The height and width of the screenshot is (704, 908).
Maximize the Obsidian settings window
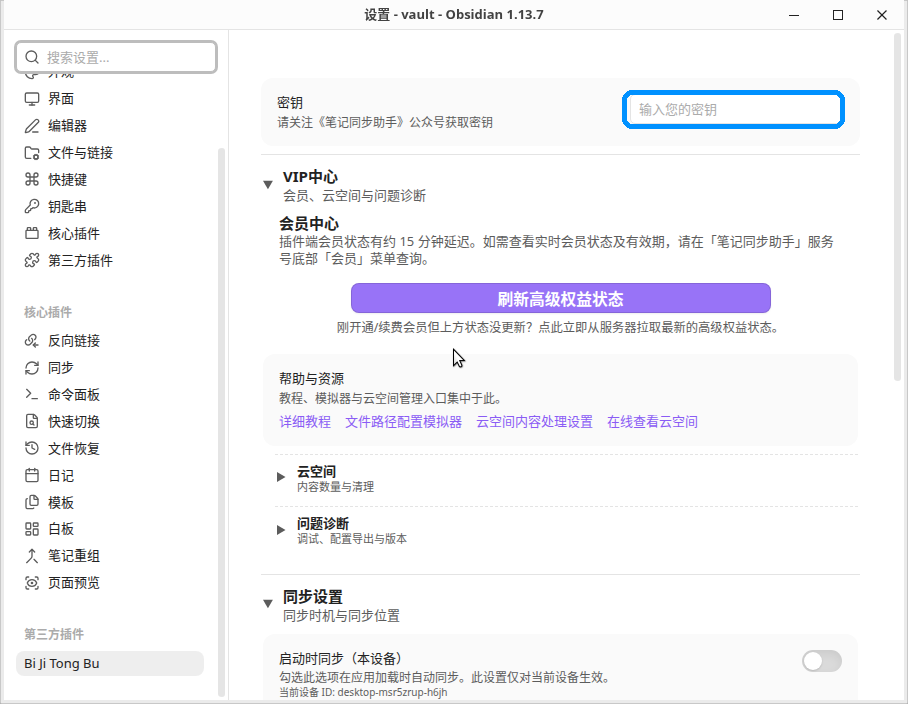tap(837, 15)
